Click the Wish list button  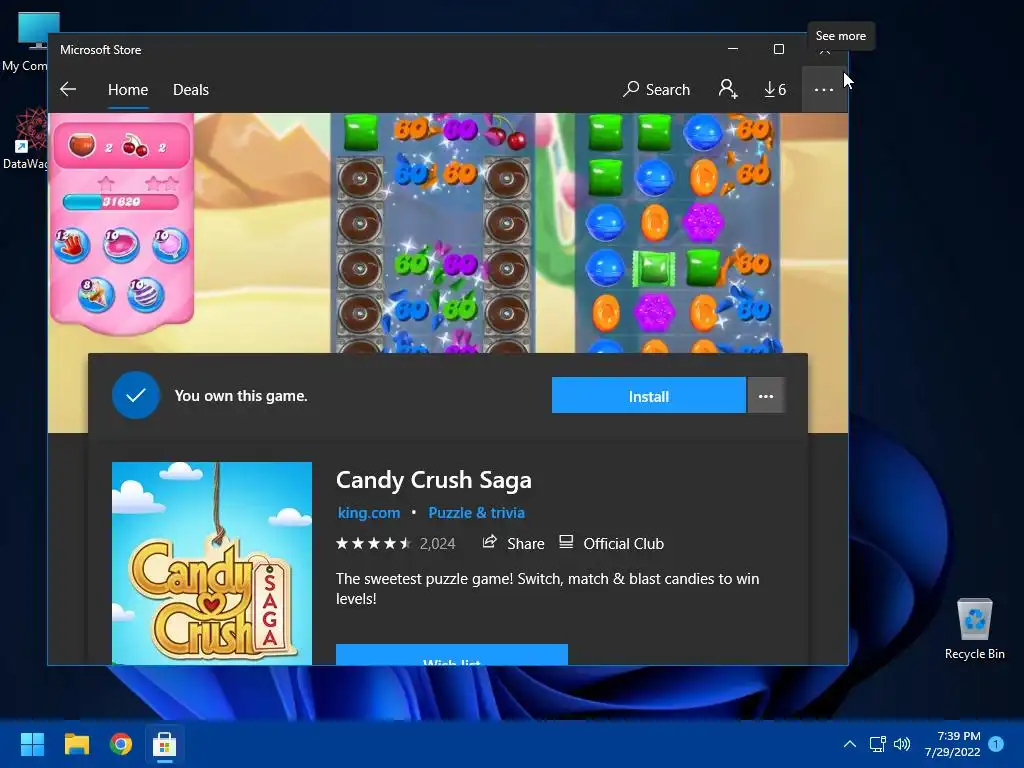(451, 655)
